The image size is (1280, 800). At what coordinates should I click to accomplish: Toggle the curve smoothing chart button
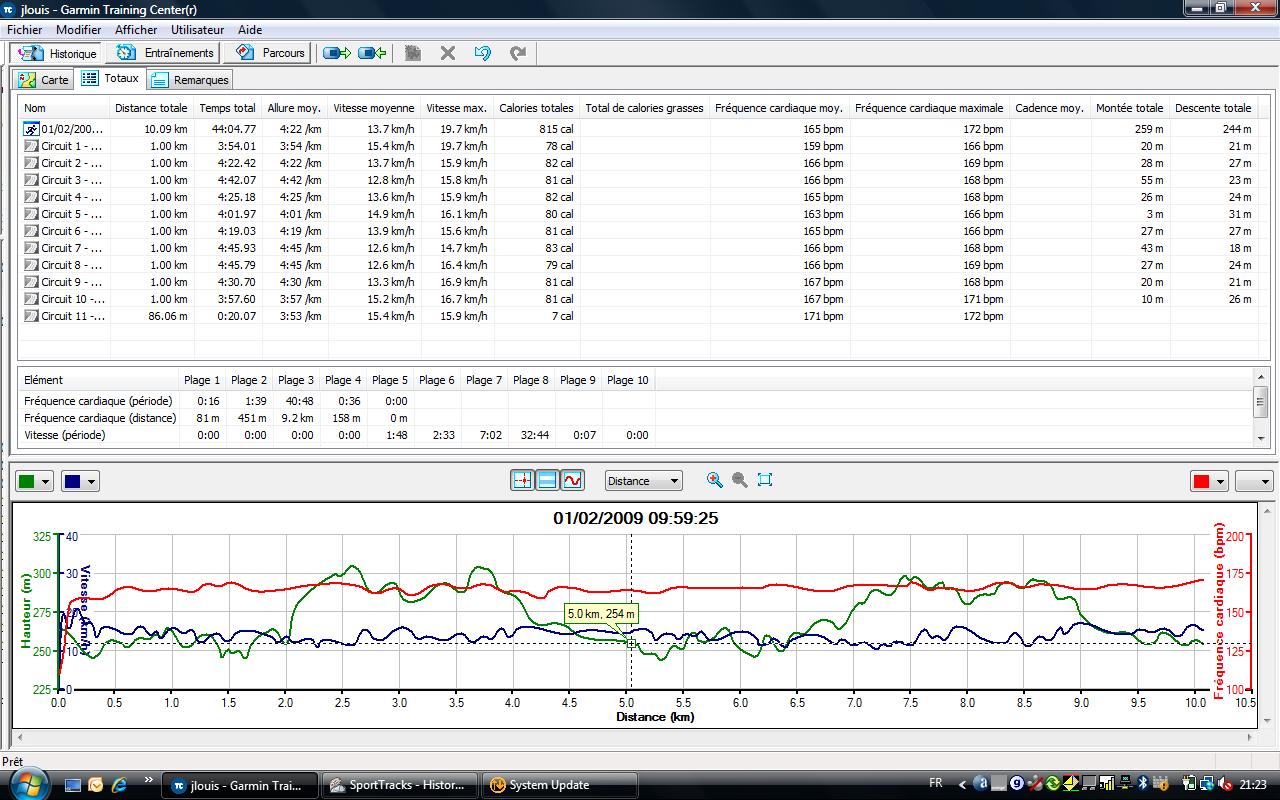[x=572, y=481]
